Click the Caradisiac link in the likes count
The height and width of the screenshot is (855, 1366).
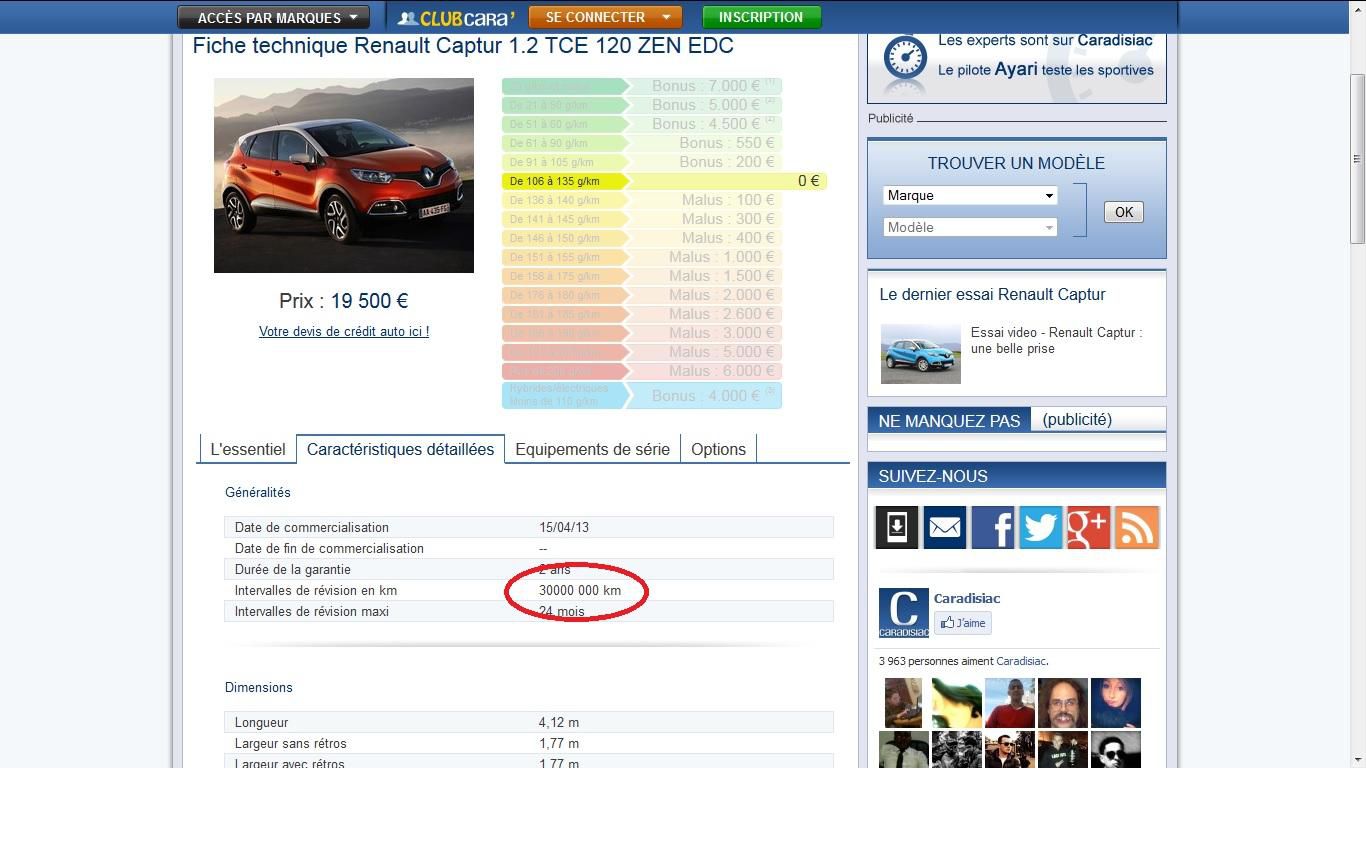tap(1020, 661)
